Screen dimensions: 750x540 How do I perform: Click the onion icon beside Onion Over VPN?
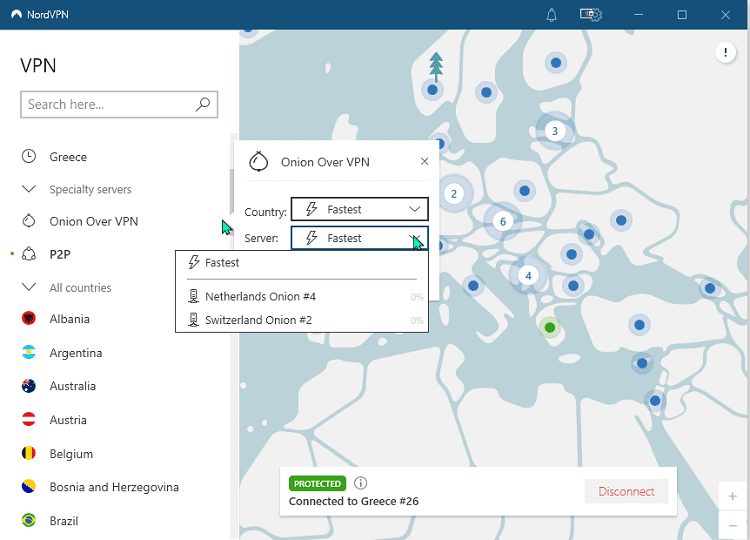(29, 221)
